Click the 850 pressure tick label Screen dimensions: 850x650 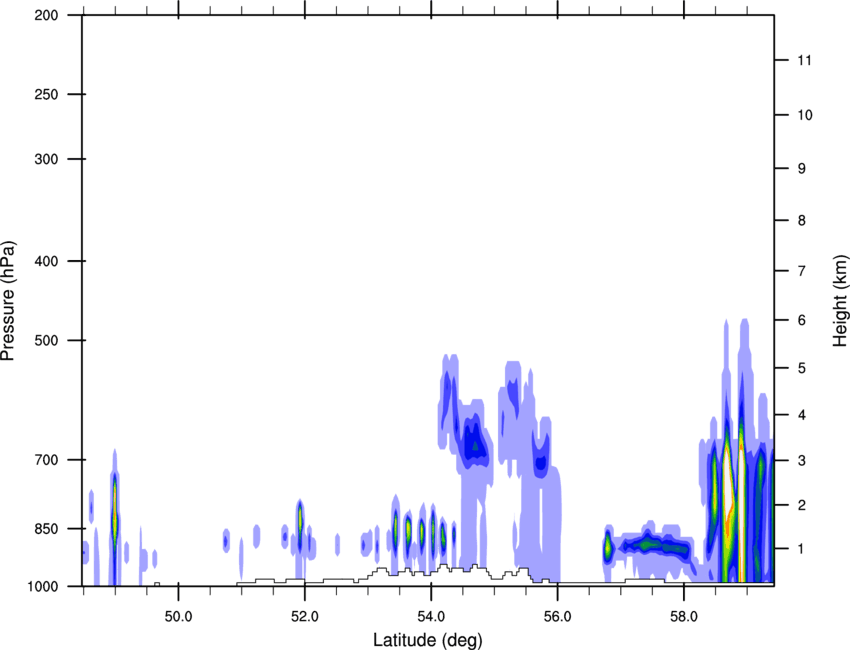coord(46,529)
